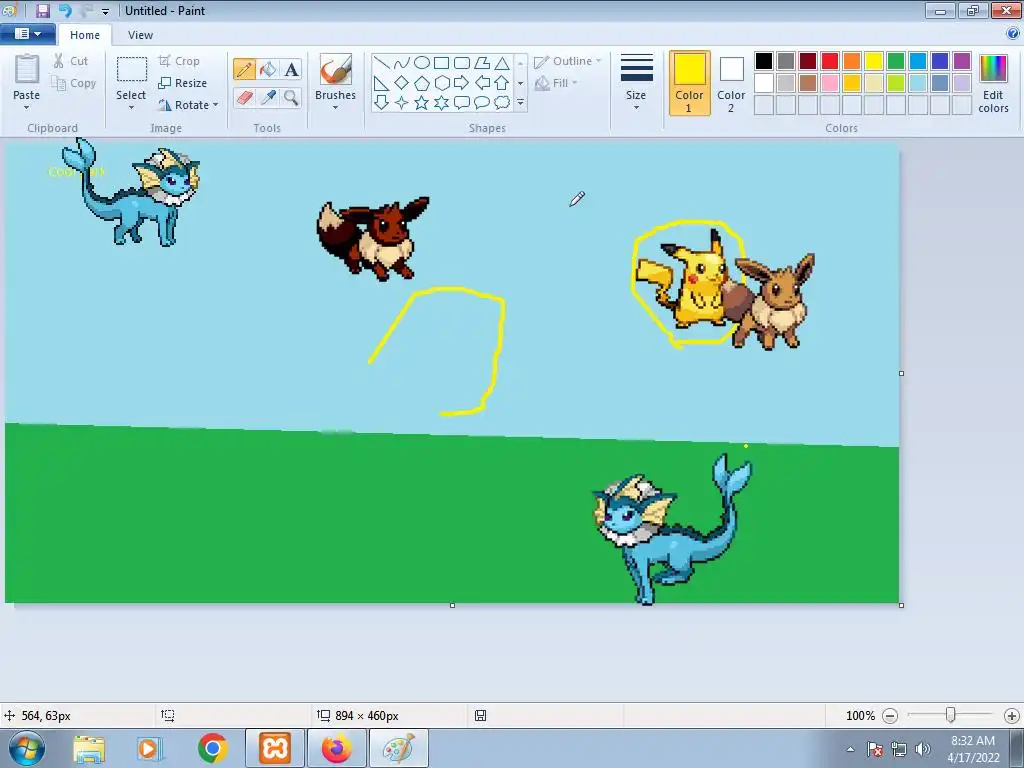Image resolution: width=1024 pixels, height=768 pixels.
Task: Open Firefox from taskbar
Action: [x=336, y=748]
